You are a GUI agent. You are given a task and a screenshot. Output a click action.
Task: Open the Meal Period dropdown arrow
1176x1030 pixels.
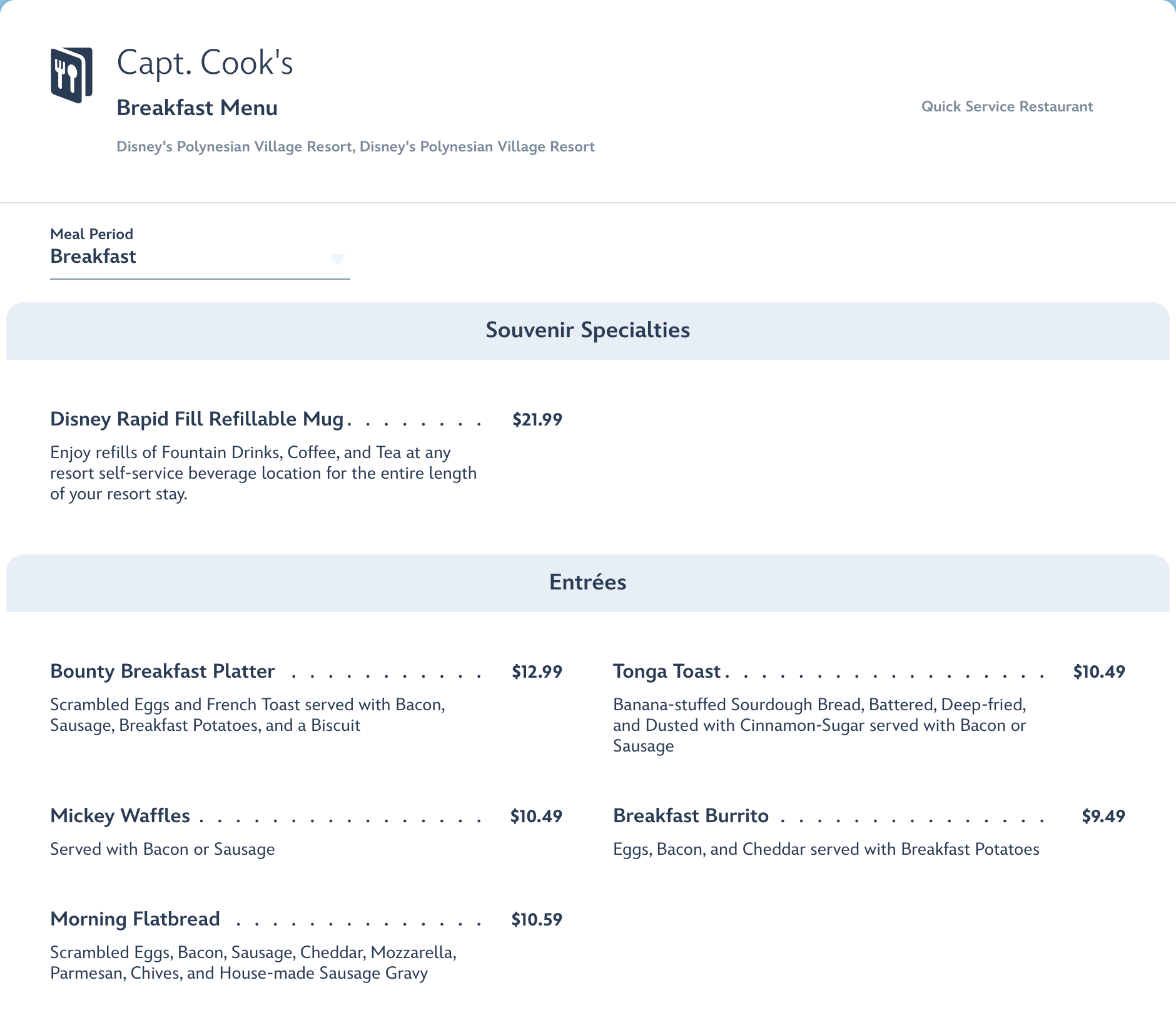pyautogui.click(x=337, y=258)
